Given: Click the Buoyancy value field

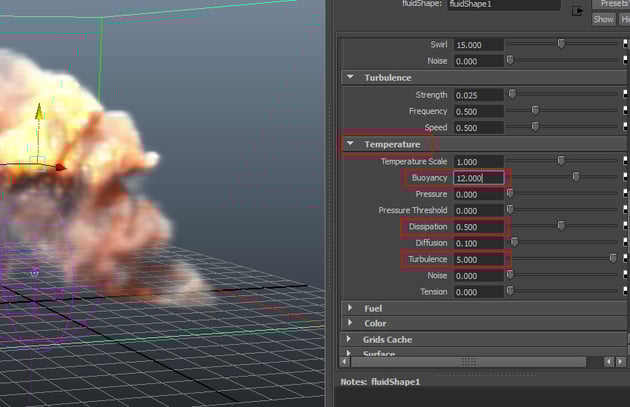Looking at the screenshot, I should [x=479, y=178].
